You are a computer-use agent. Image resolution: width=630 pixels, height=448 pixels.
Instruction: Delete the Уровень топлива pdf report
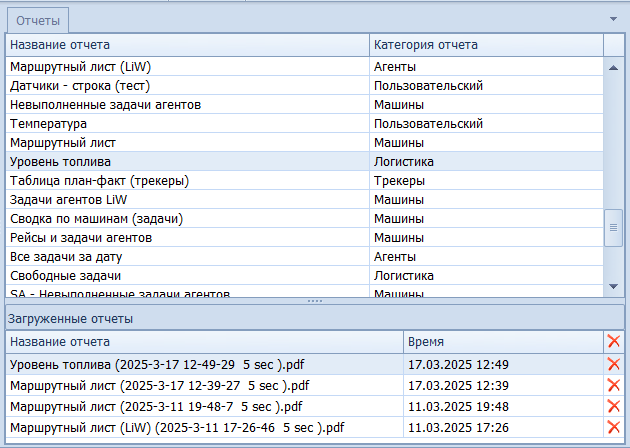tap(614, 364)
